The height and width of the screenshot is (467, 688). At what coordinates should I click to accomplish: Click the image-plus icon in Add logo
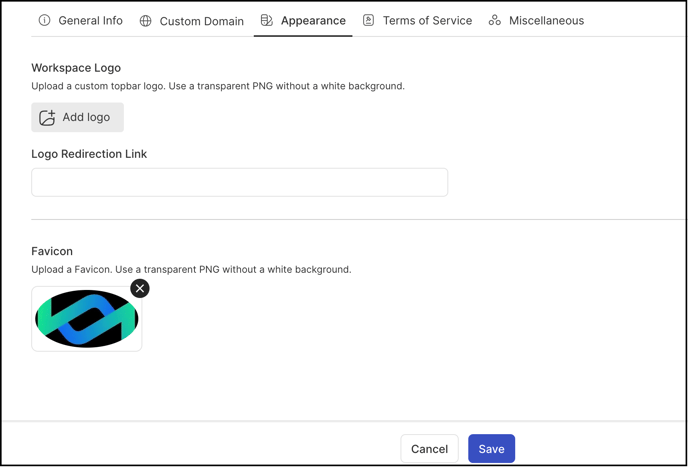(47, 118)
